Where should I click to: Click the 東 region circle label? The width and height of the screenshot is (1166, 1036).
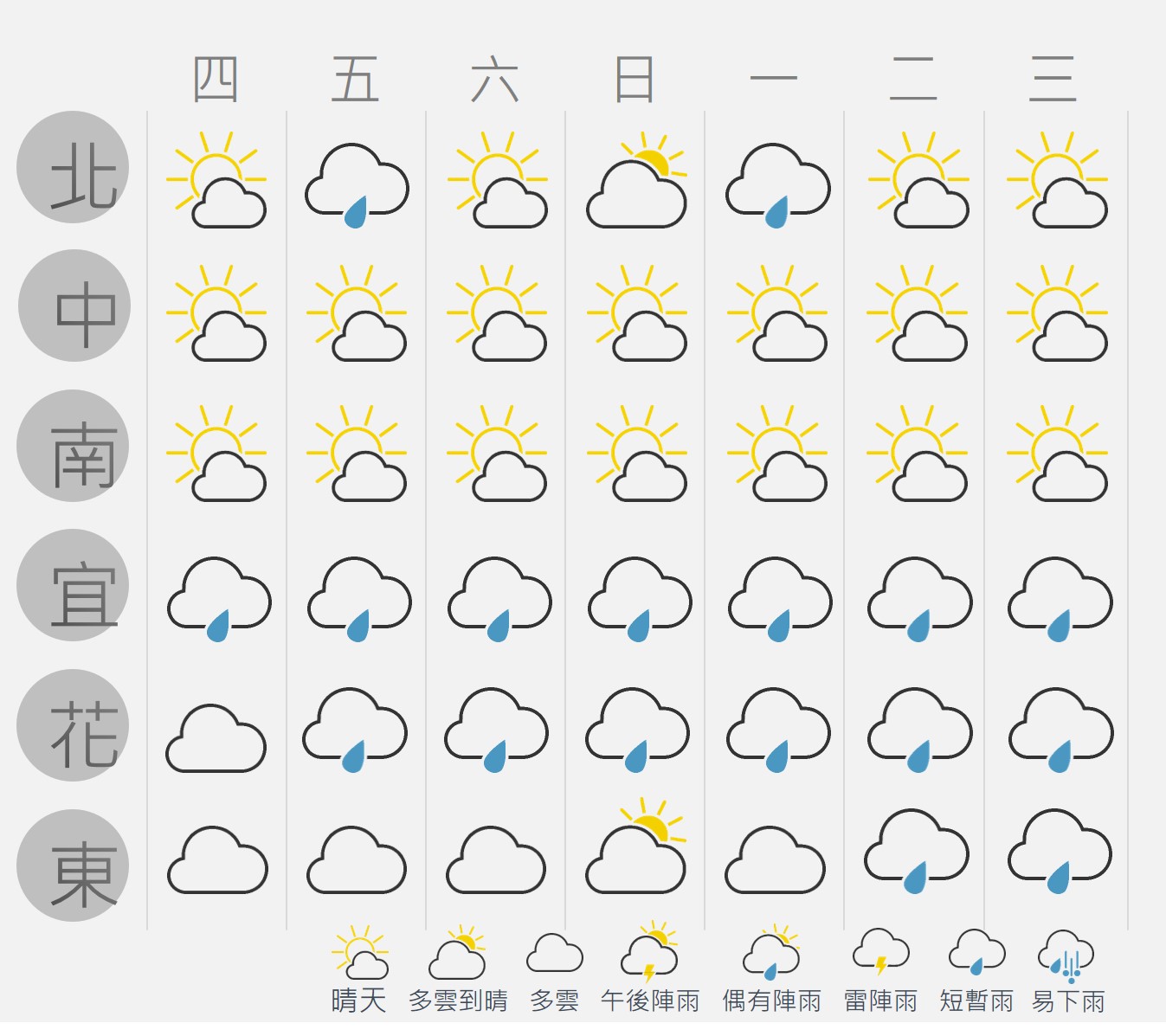[x=73, y=865]
